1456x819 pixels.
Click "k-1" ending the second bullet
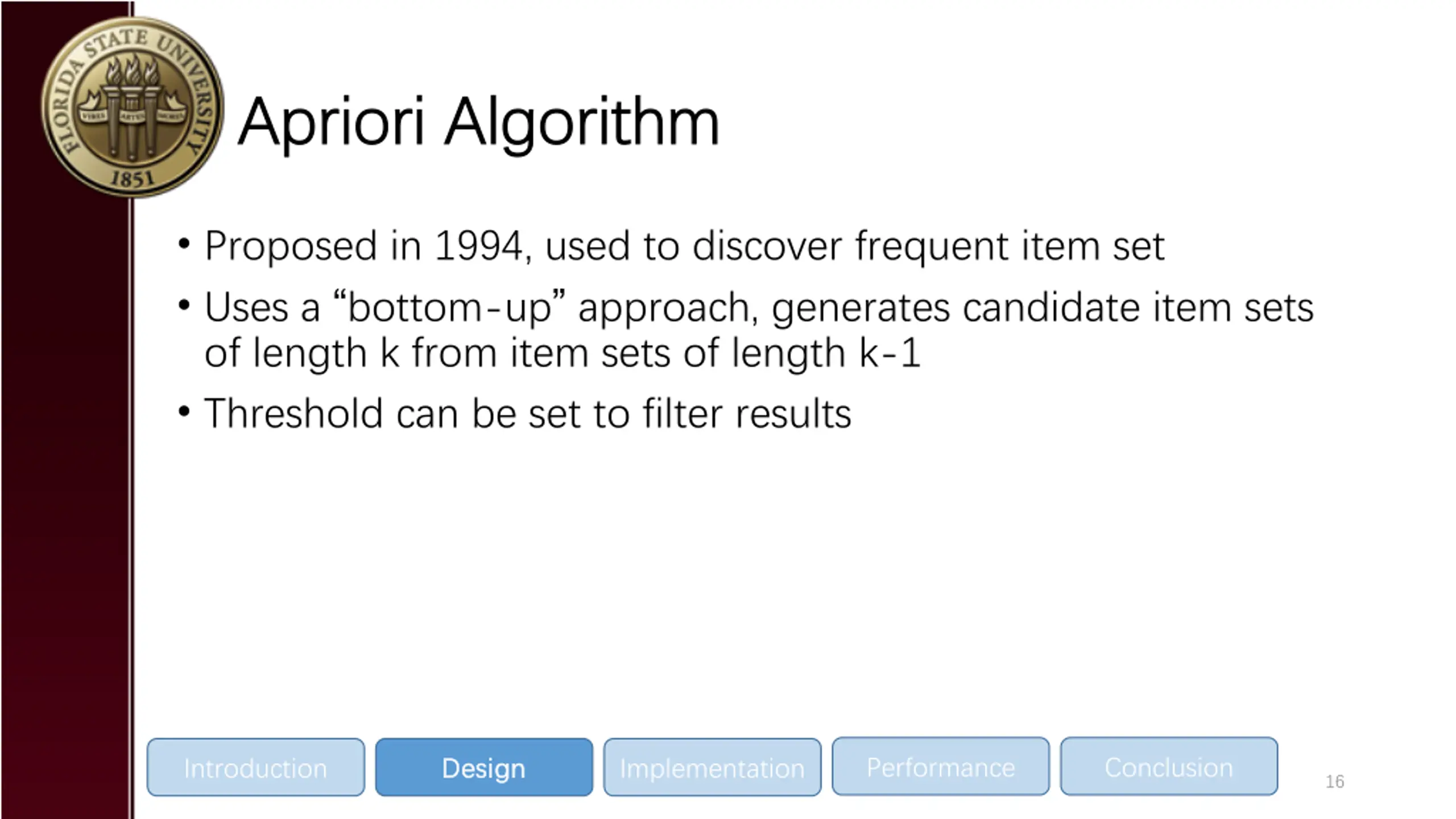tap(890, 353)
